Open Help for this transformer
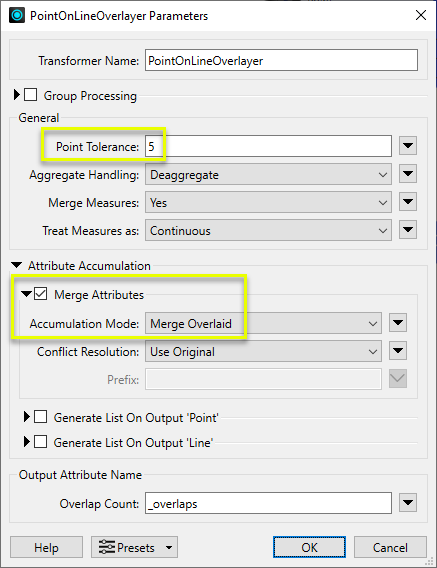 [46, 547]
